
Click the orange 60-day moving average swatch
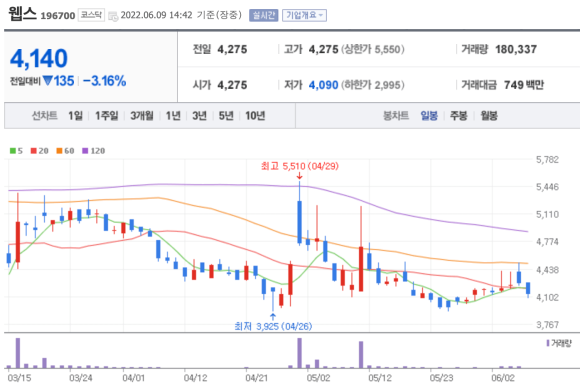(x=59, y=151)
